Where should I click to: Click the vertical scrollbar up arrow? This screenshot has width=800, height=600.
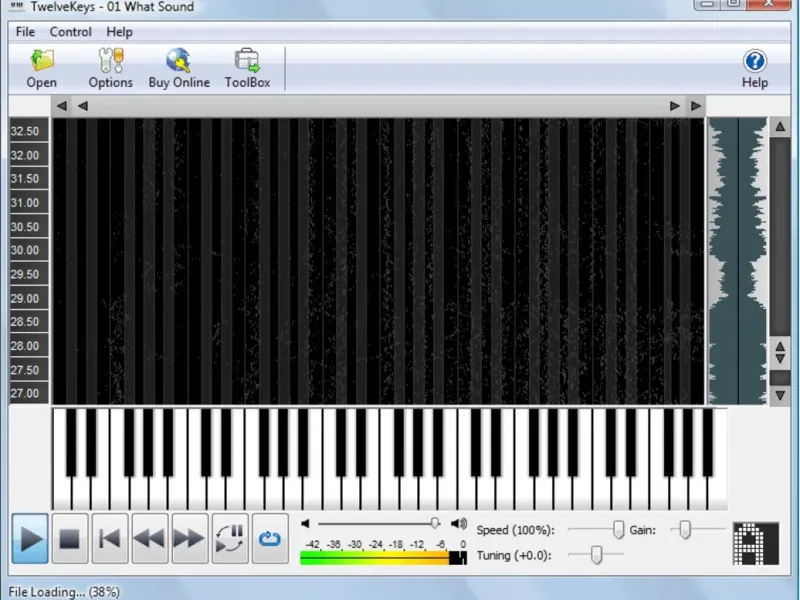780,127
